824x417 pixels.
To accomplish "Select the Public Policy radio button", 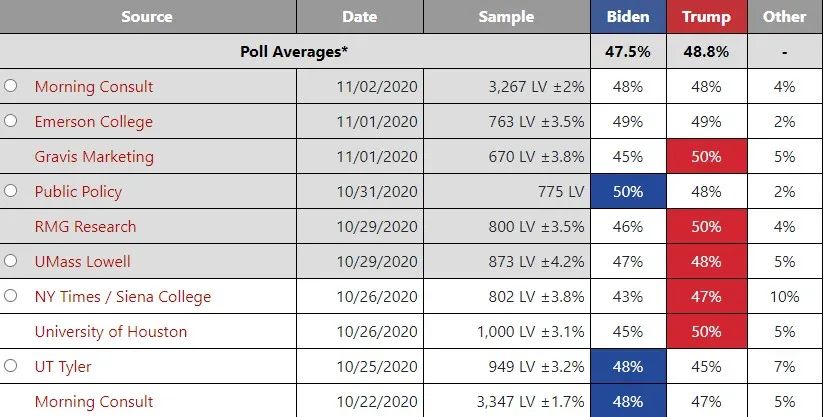I will pyautogui.click(x=11, y=191).
